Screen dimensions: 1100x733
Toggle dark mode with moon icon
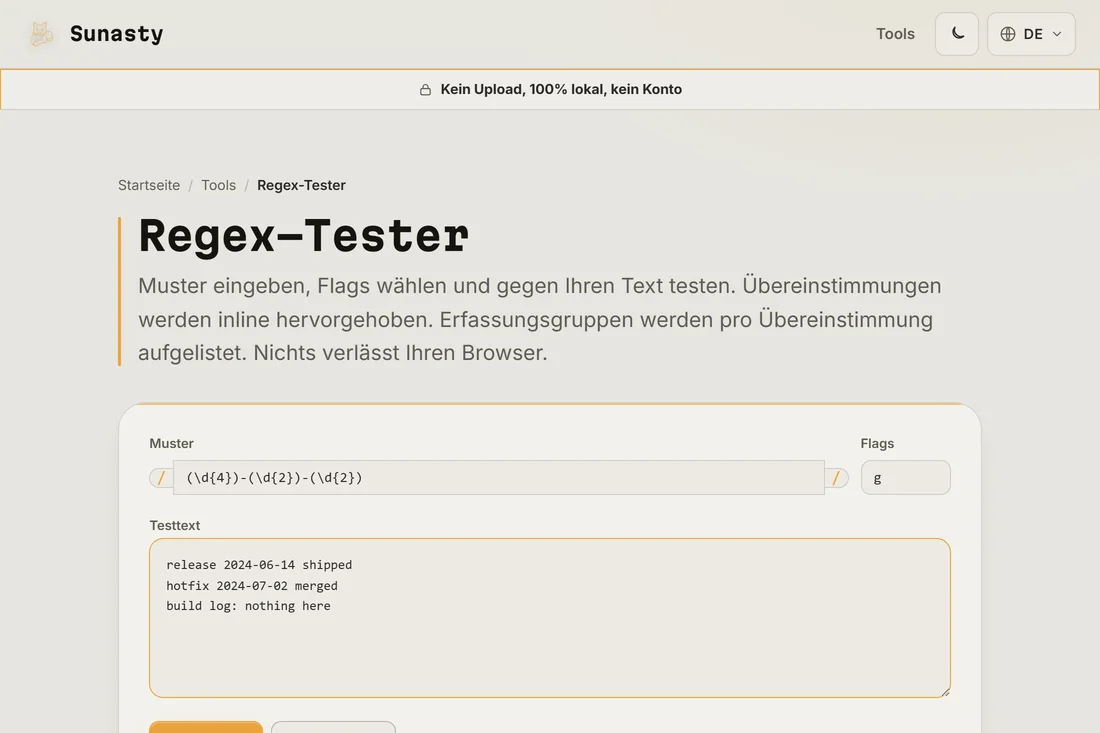[957, 34]
